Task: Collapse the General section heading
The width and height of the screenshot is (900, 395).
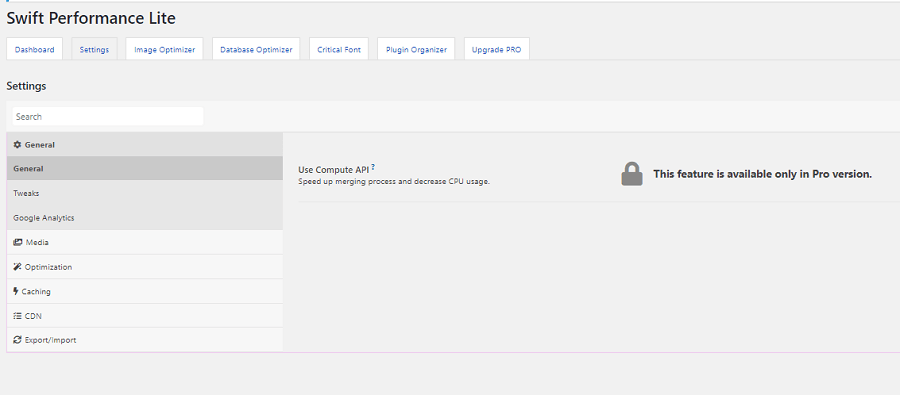Action: pos(145,145)
